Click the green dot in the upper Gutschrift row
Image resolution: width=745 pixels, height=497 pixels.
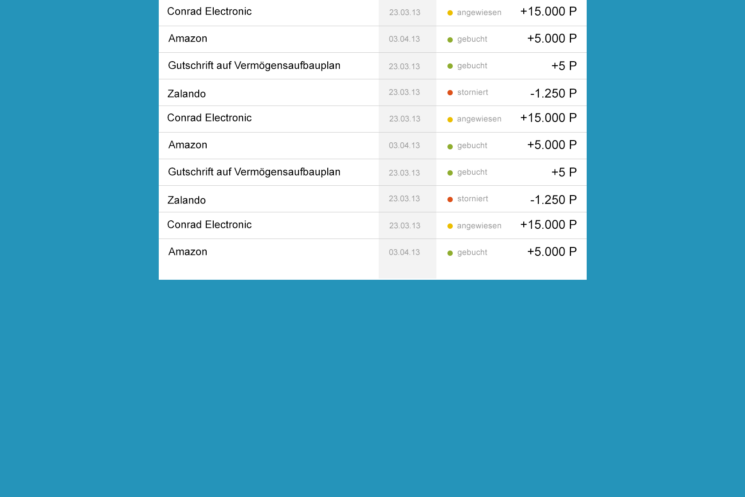point(450,66)
